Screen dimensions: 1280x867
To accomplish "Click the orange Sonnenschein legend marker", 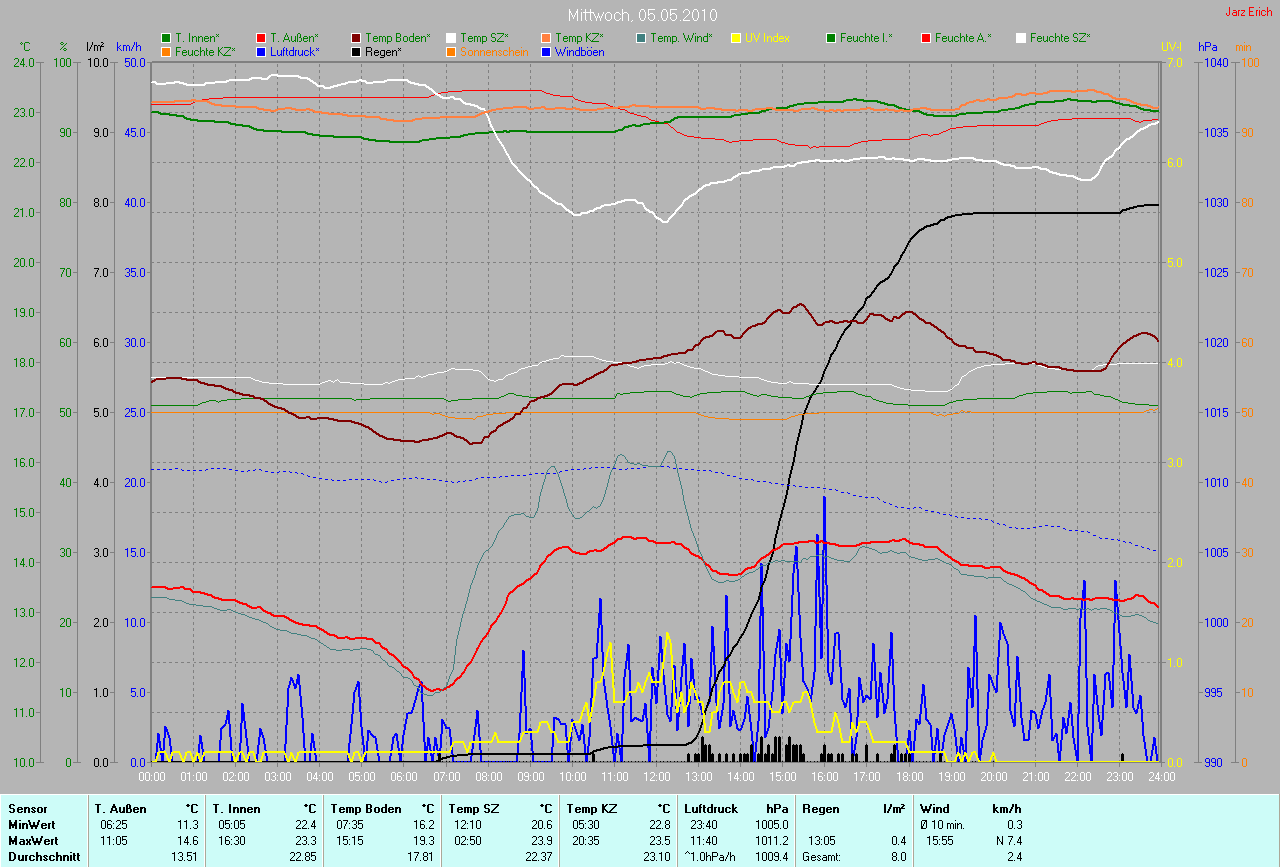I will (451, 51).
